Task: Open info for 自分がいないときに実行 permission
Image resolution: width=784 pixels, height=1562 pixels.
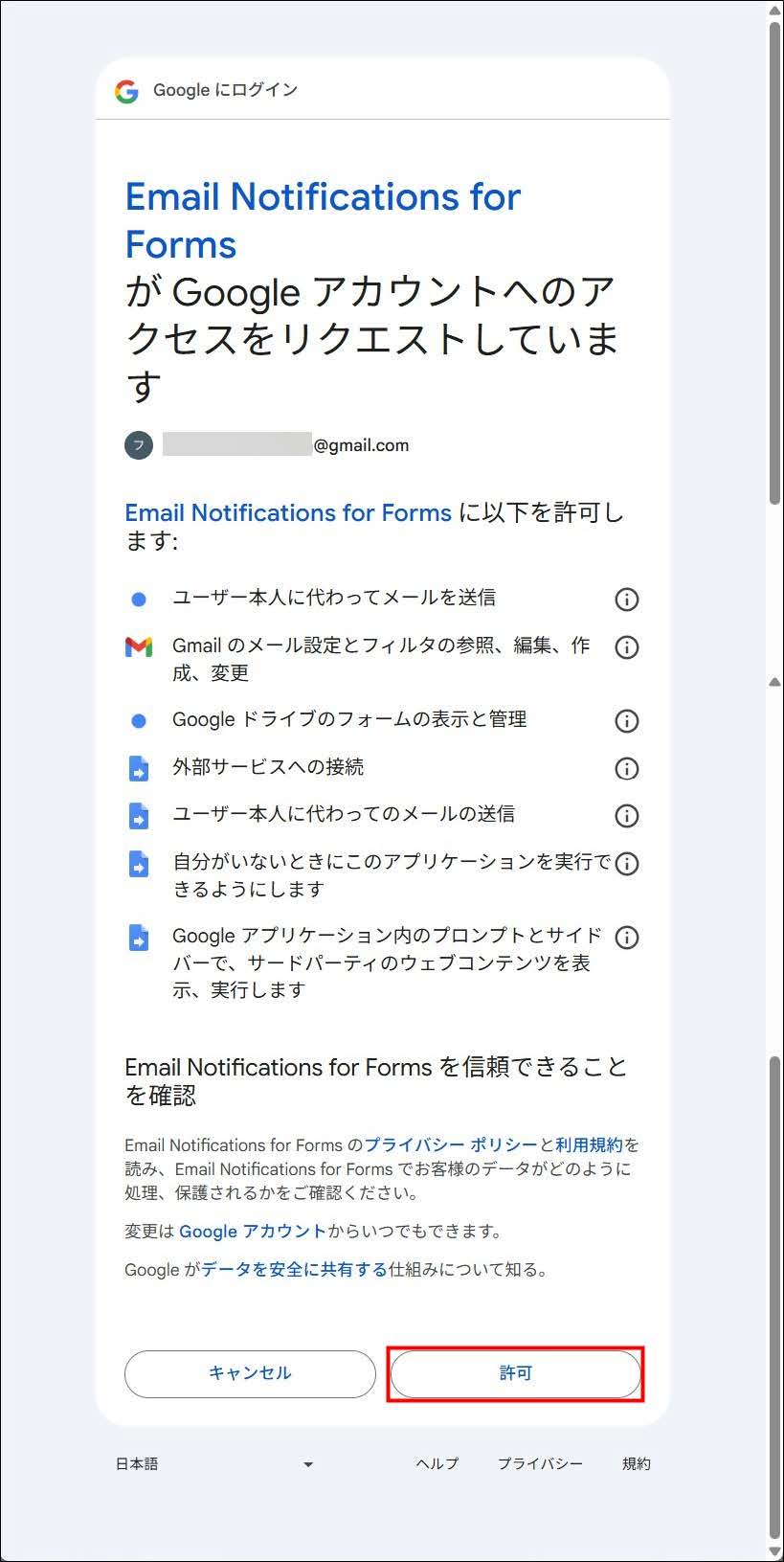Action: [626, 864]
